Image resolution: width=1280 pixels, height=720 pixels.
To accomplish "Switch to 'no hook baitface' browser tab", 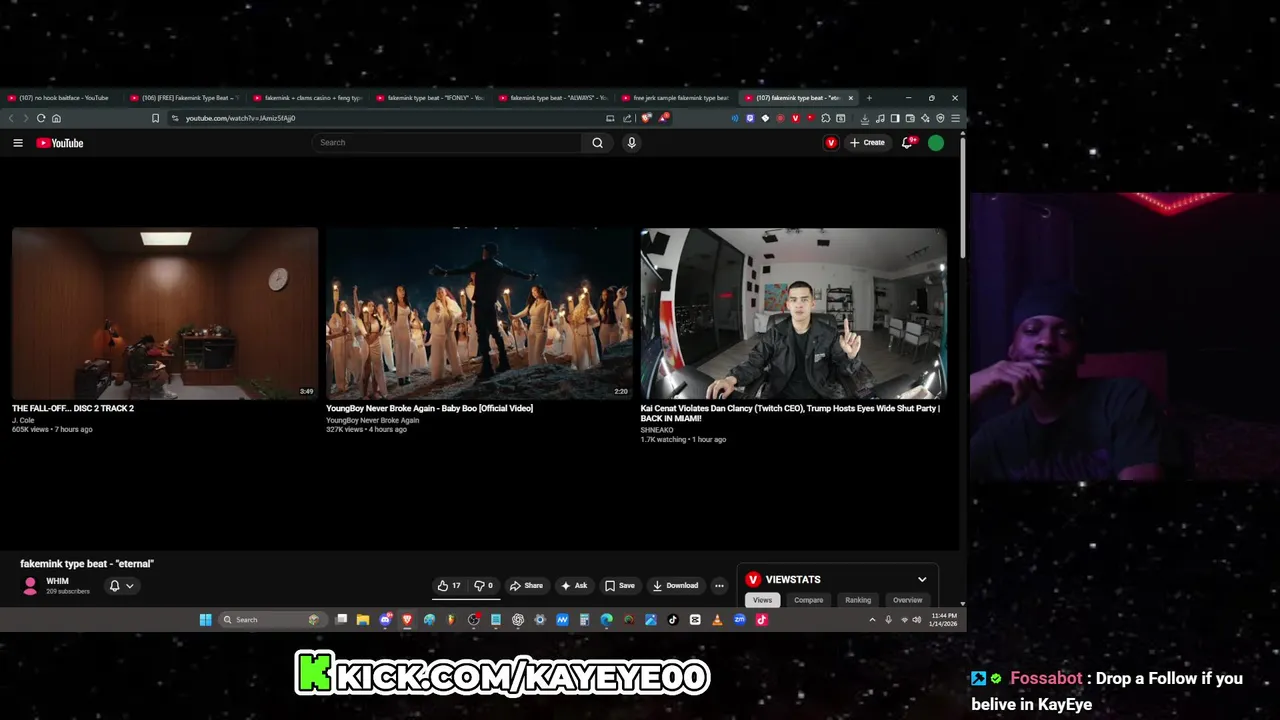I will coord(60,98).
